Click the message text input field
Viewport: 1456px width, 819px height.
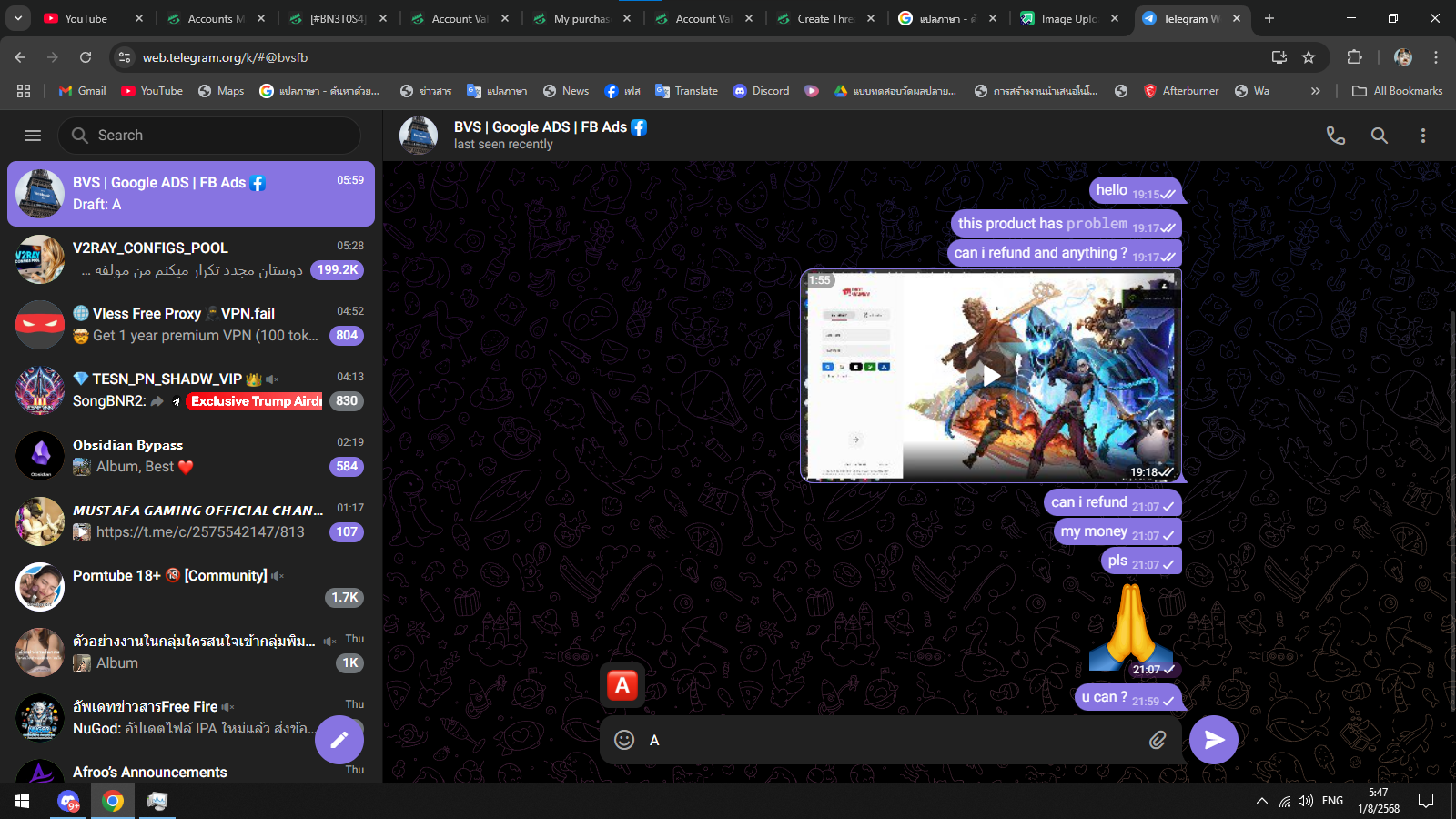coord(892,740)
